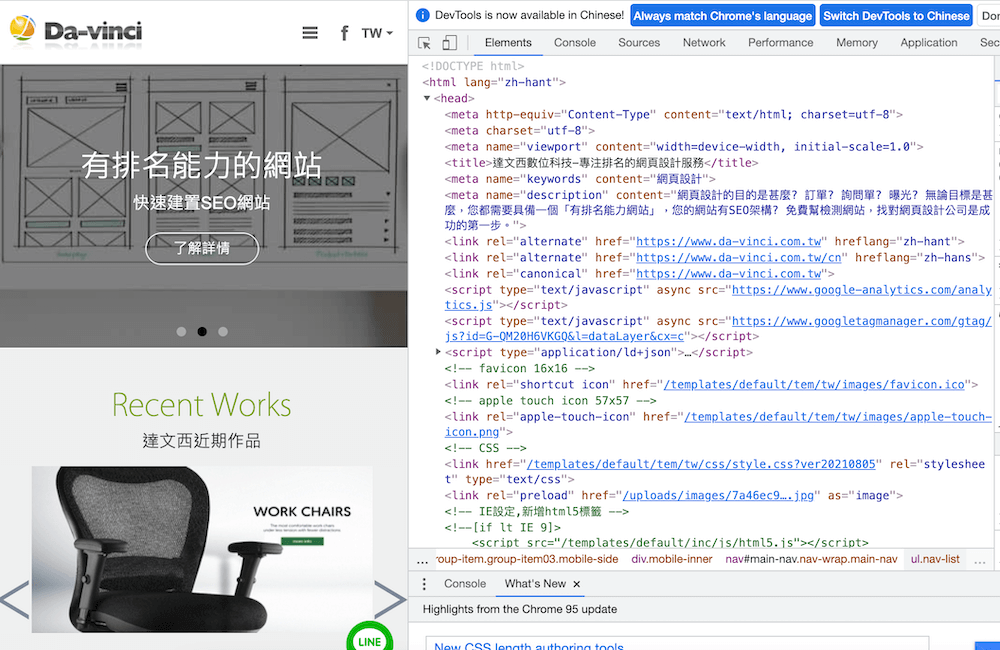Screen dimensions: 1000x650
Task: Open the TW language dropdown
Action: click(376, 33)
